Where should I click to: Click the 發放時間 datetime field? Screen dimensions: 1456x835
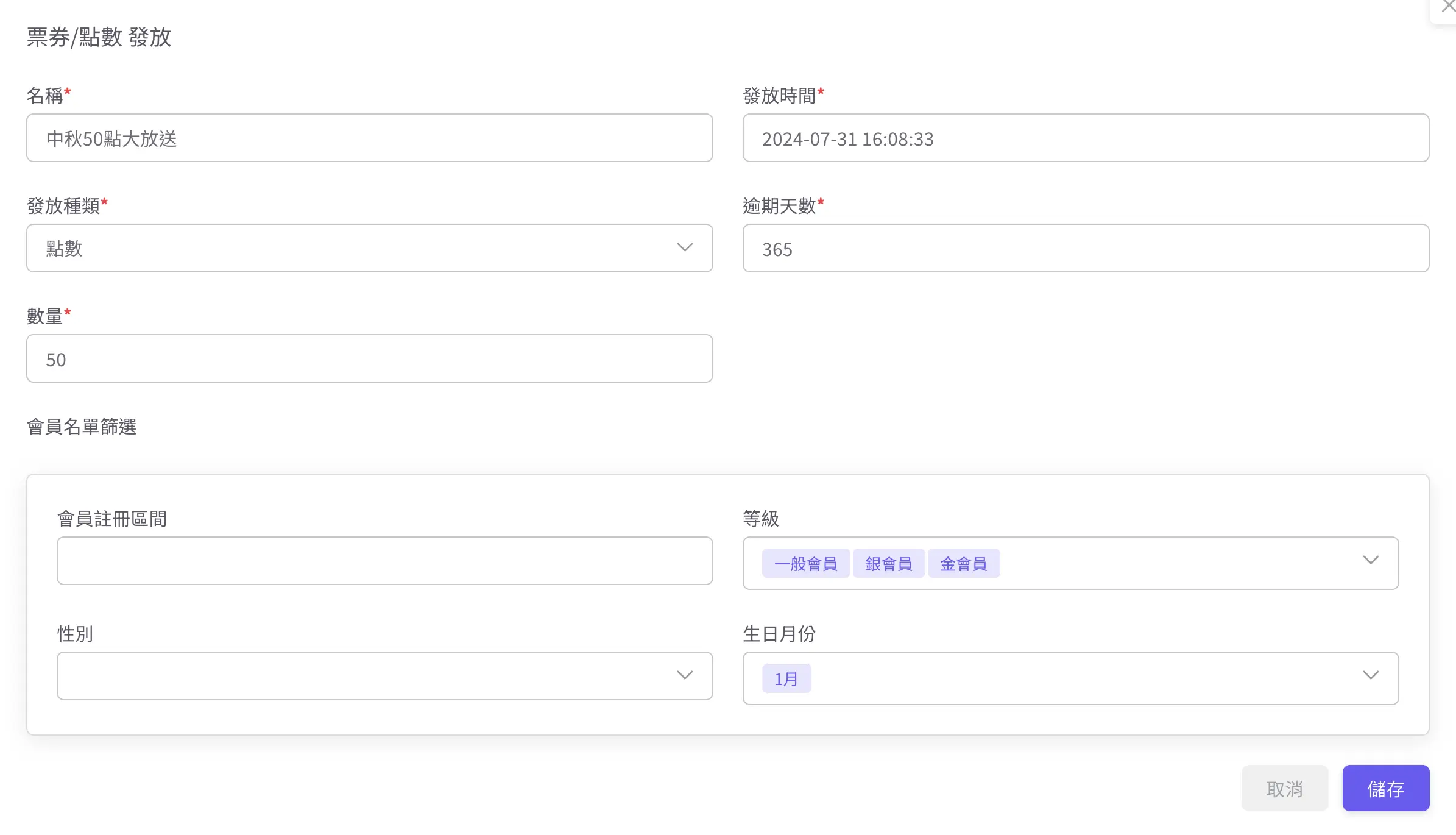point(1085,138)
